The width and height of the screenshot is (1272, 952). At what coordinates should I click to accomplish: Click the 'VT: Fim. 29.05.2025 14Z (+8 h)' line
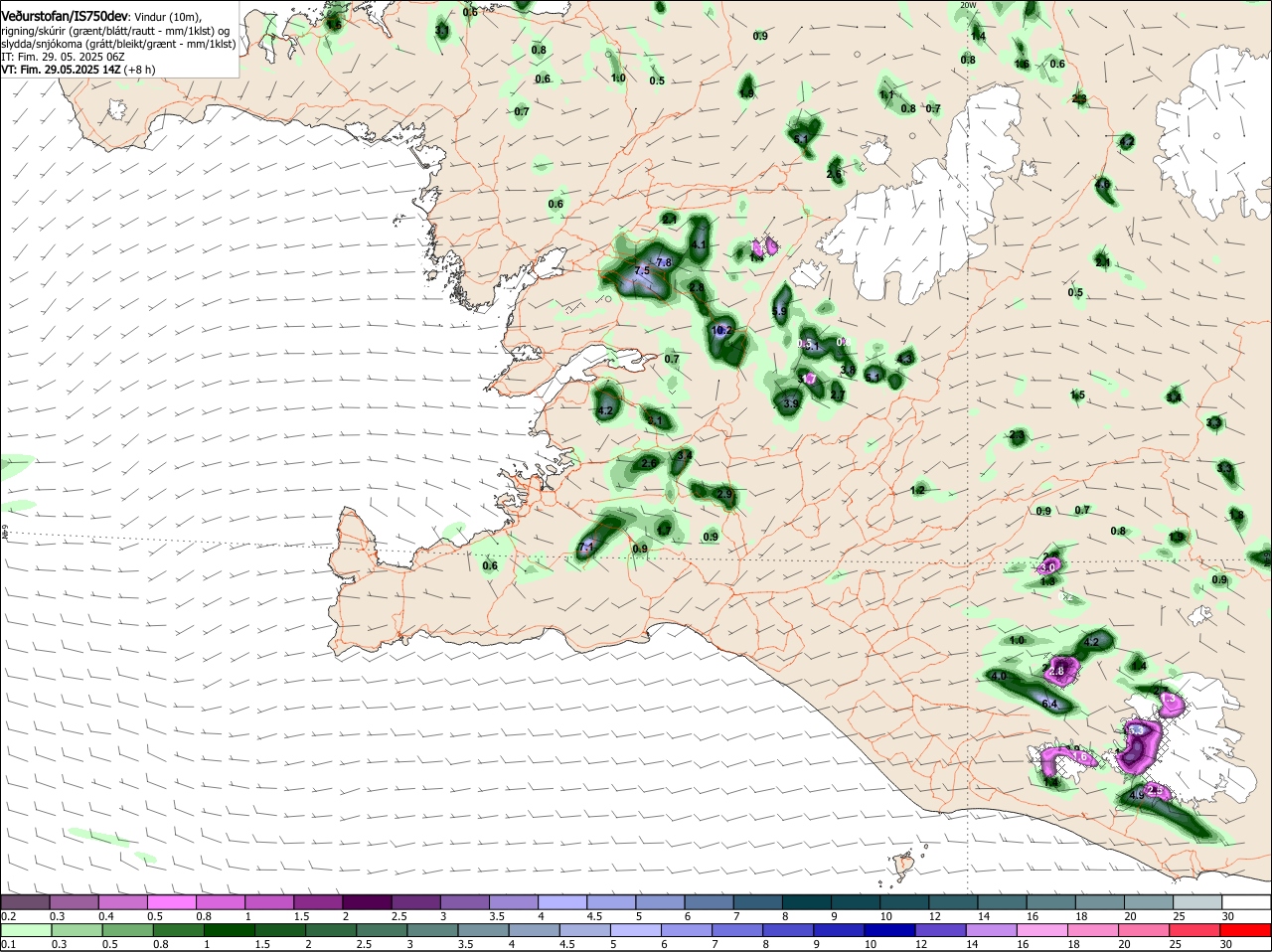tap(78, 71)
